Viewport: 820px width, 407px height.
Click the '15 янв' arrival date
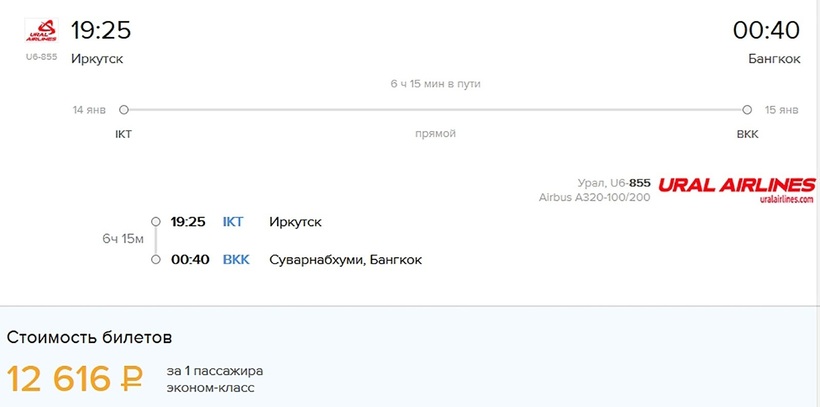pos(782,110)
